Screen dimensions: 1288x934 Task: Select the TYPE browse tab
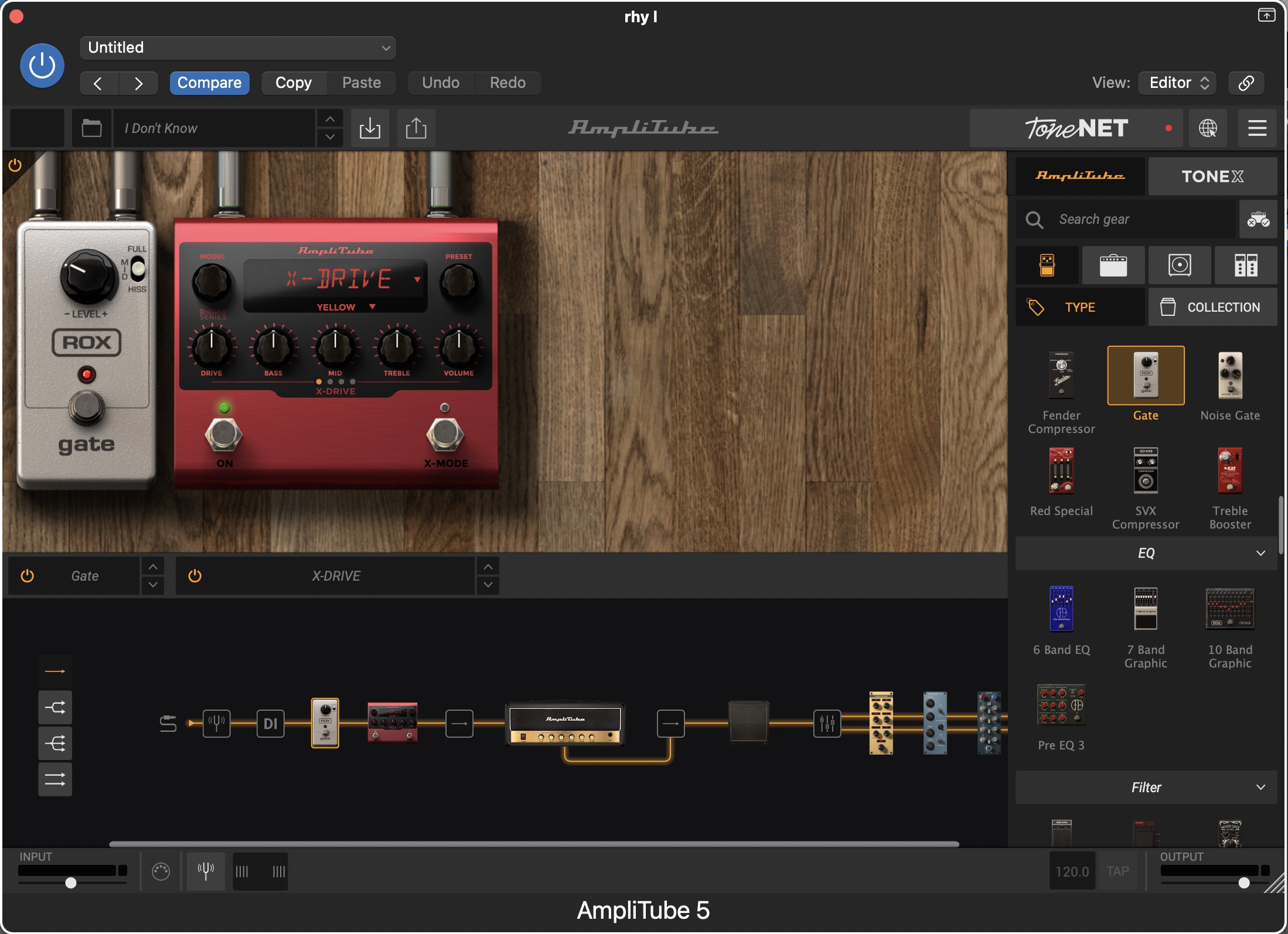tap(1080, 307)
